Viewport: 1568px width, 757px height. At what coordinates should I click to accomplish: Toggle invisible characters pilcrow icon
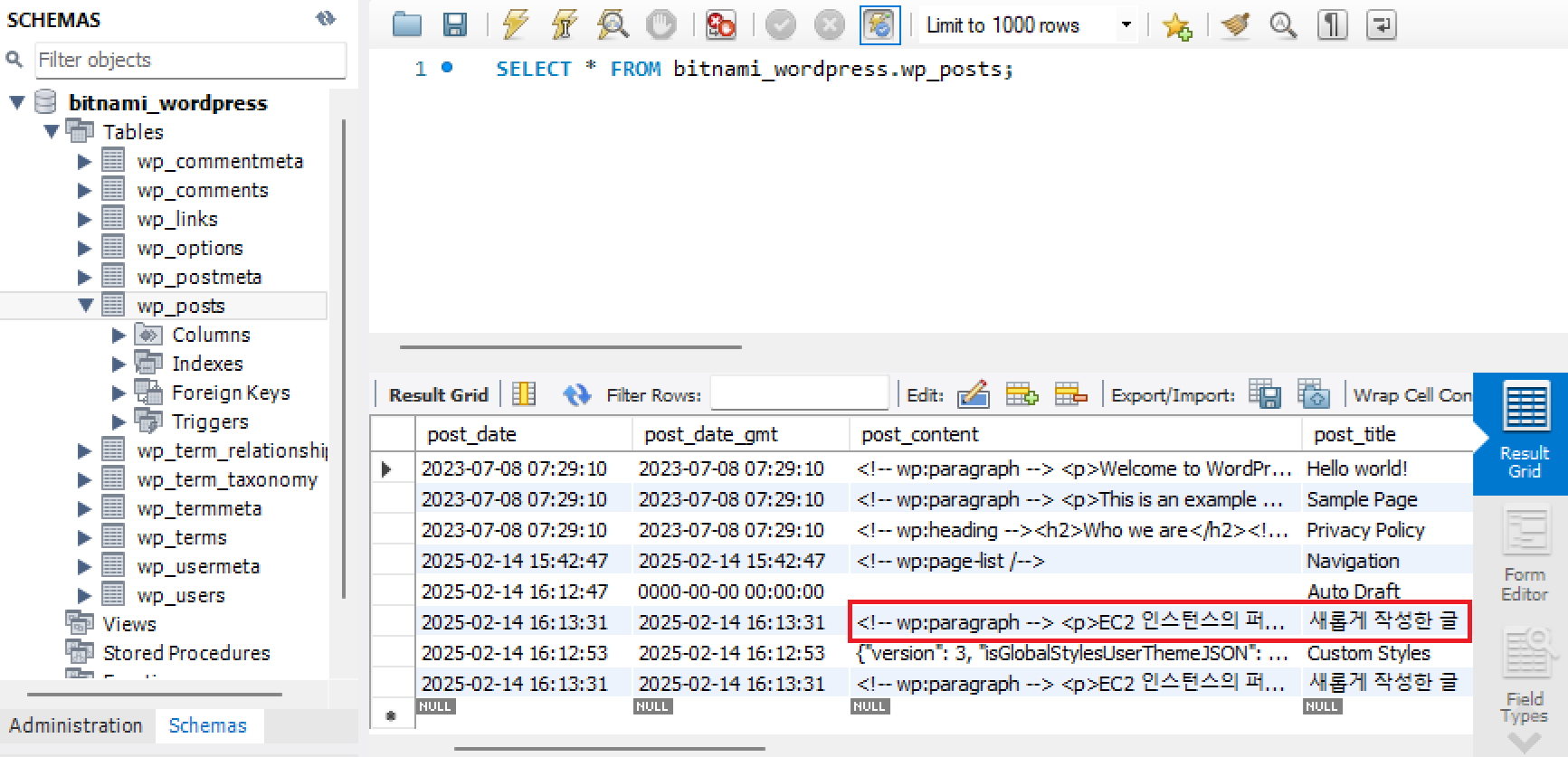pyautogui.click(x=1332, y=25)
